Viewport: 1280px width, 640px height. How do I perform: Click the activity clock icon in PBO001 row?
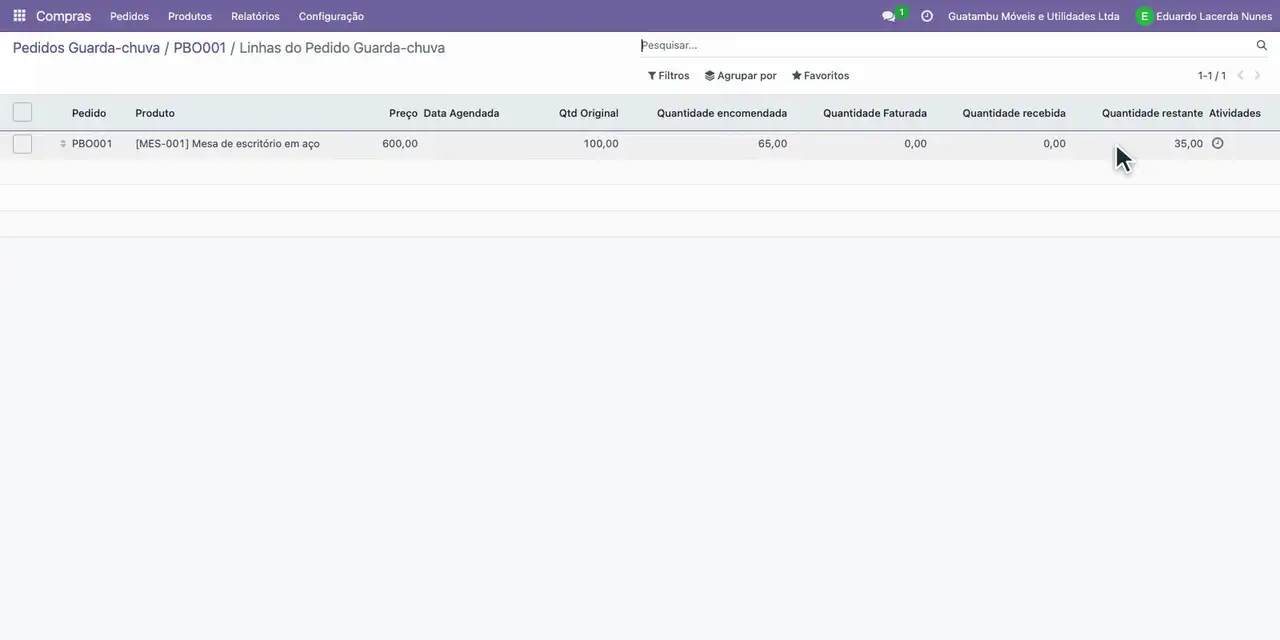[1217, 143]
